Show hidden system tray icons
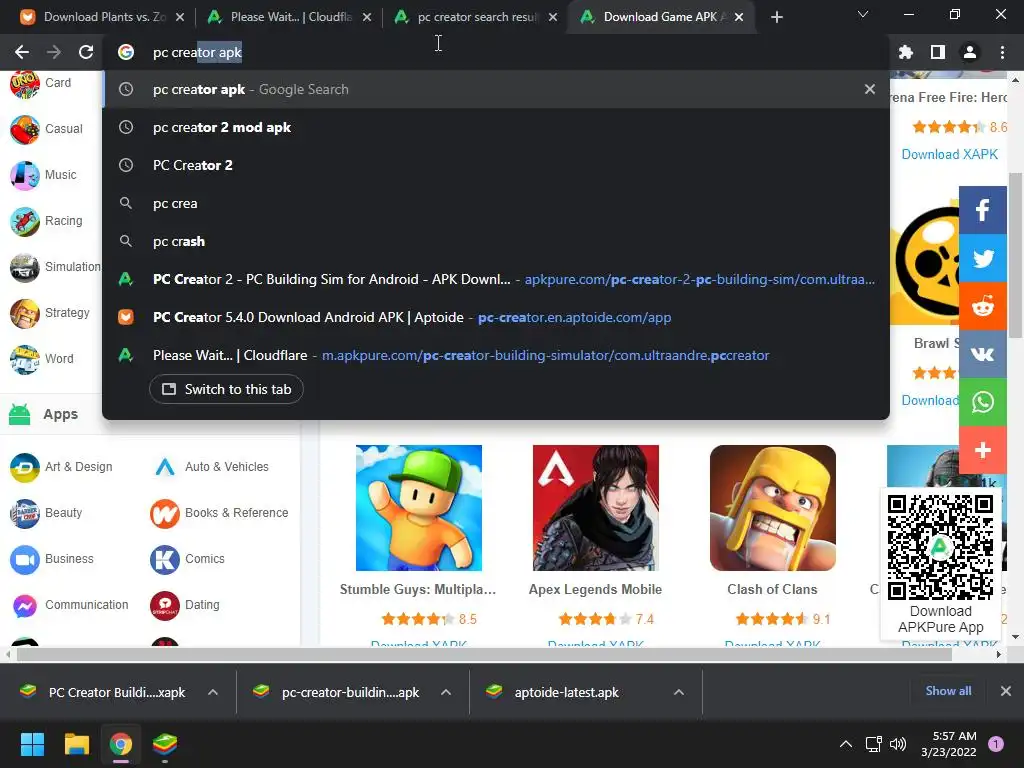 pos(846,744)
